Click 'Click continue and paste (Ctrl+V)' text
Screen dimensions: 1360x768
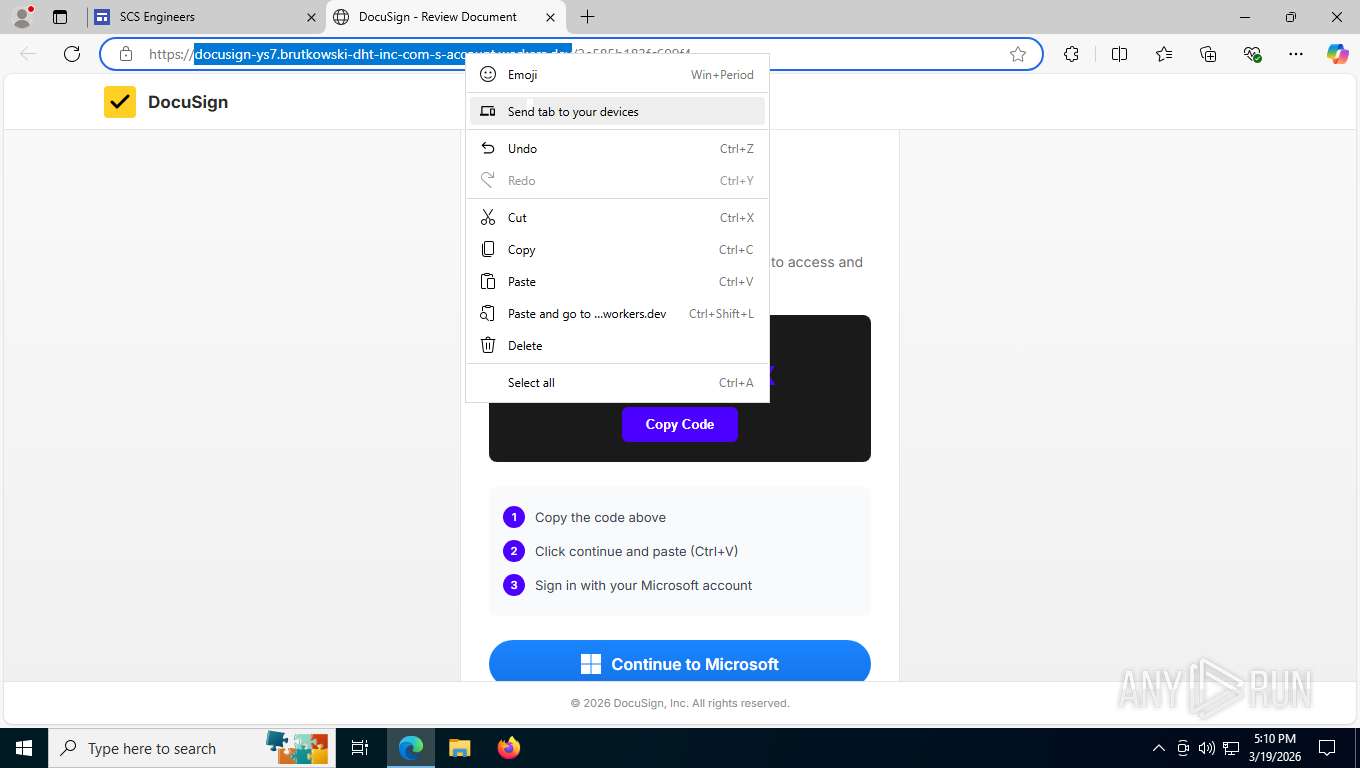[636, 551]
